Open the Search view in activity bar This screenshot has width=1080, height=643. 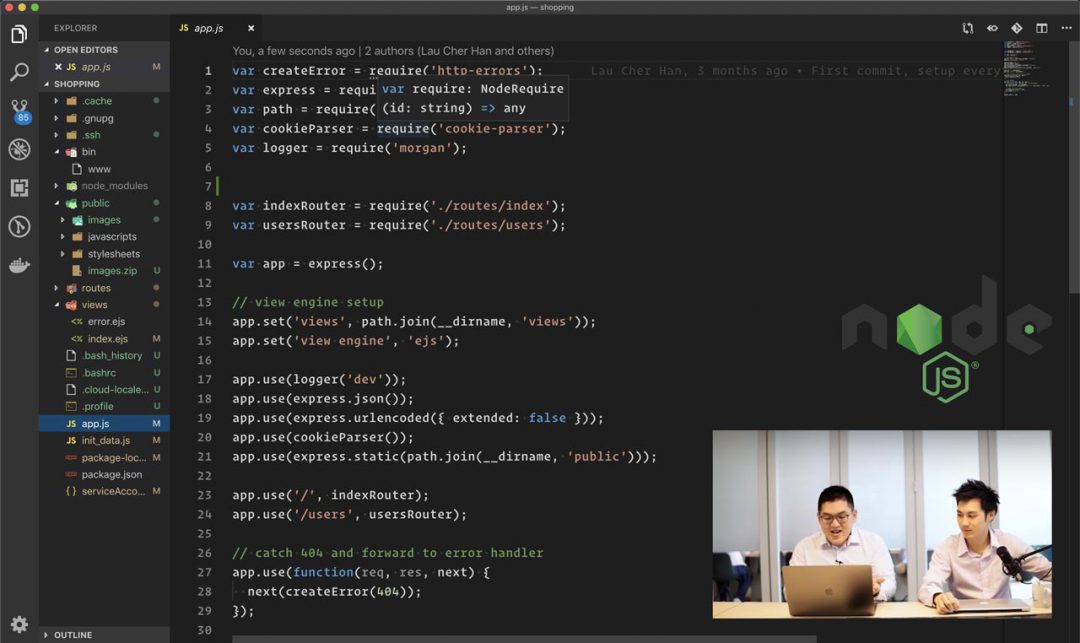[19, 71]
